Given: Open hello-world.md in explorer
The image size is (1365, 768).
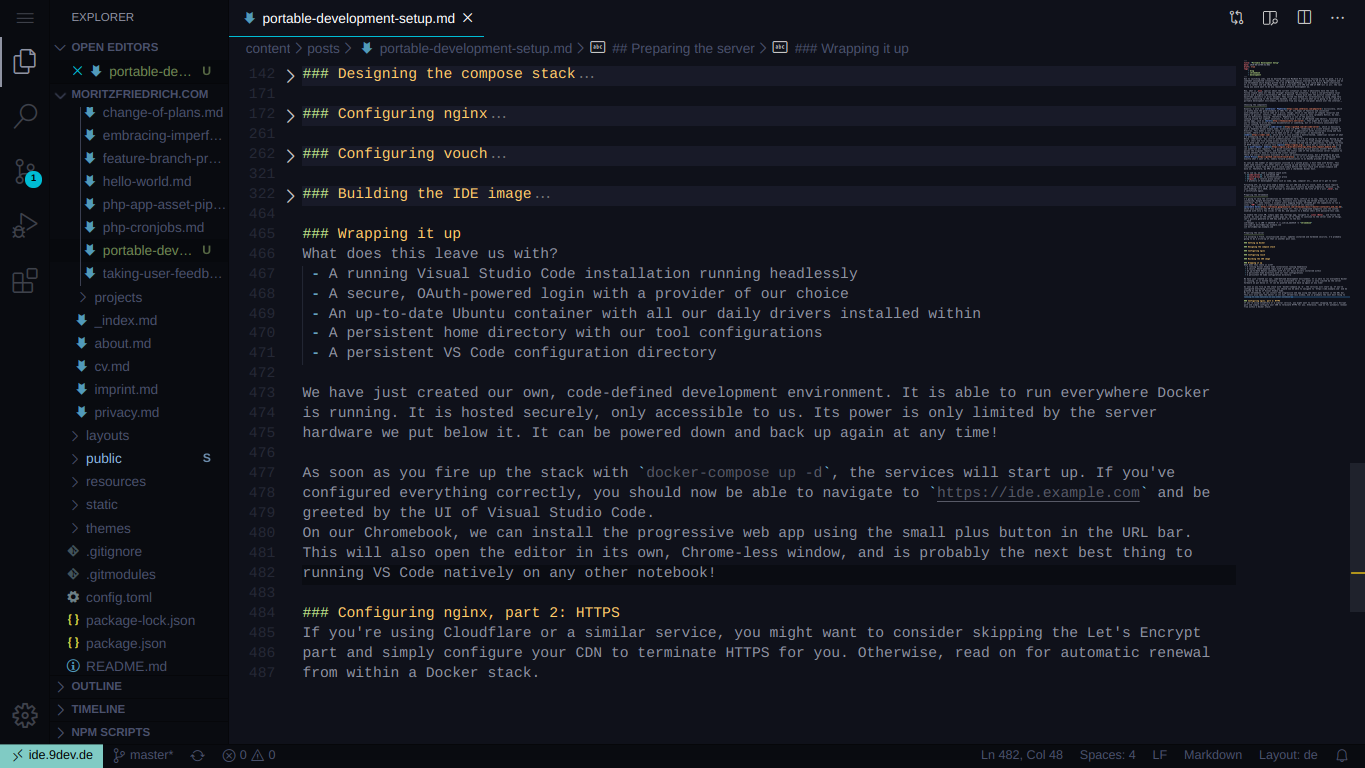Looking at the screenshot, I should [x=146, y=181].
